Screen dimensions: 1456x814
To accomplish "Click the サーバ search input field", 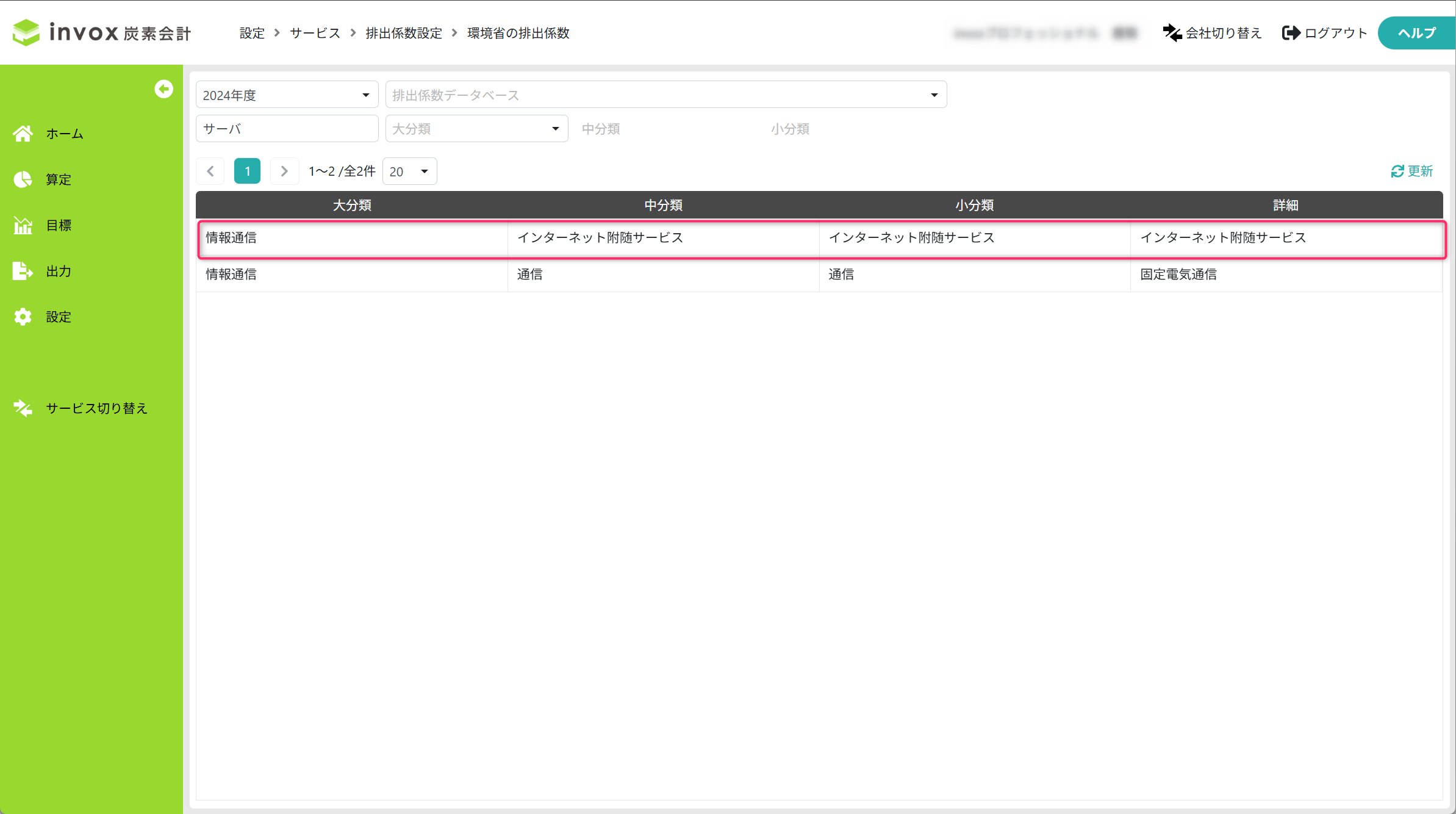I will pos(287,129).
